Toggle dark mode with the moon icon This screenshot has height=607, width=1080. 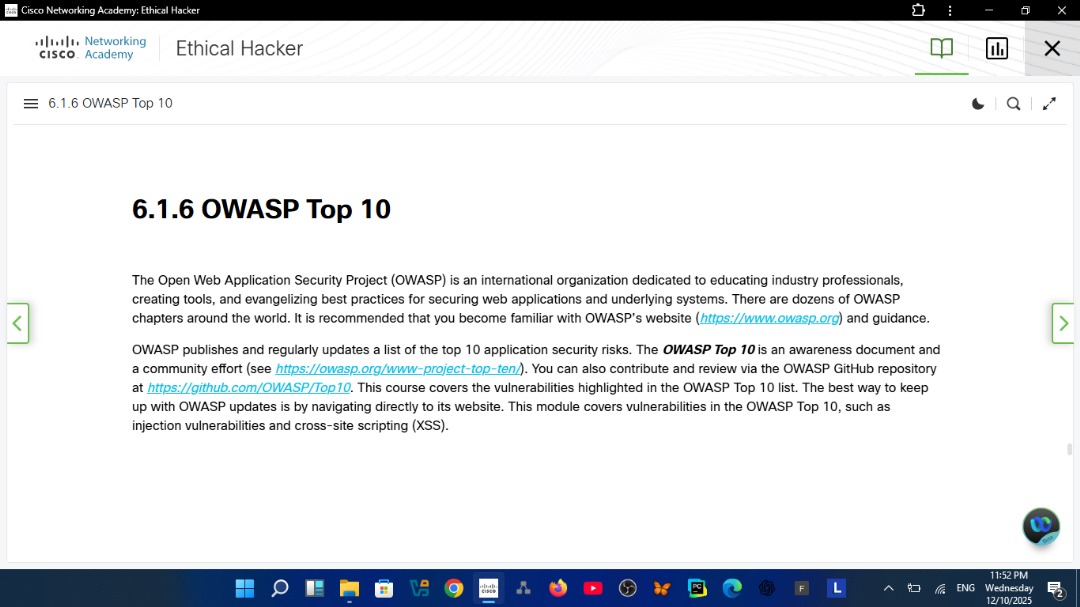977,104
